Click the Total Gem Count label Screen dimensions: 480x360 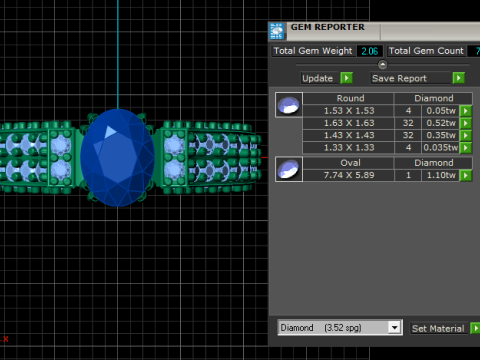click(426, 51)
